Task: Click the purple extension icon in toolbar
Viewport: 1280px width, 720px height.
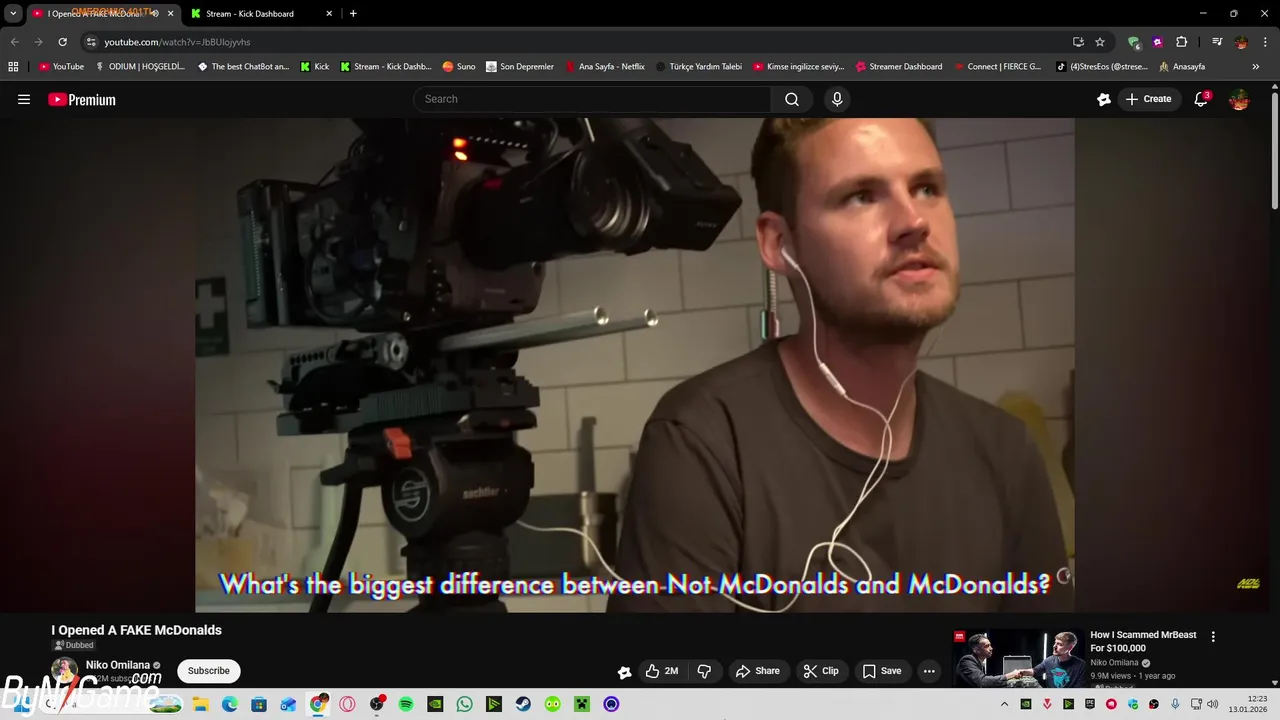Action: tap(1157, 42)
